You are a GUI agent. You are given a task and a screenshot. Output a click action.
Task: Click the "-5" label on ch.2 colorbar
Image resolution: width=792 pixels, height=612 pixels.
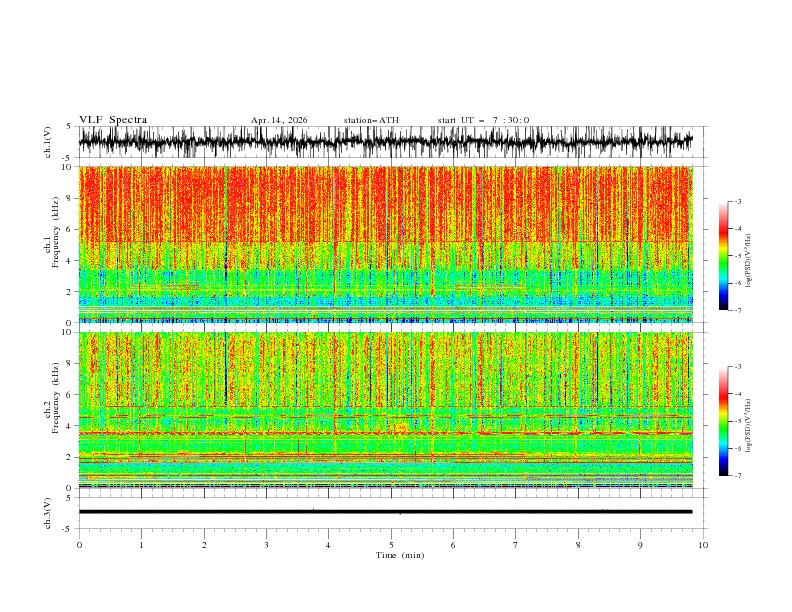tap(737, 421)
